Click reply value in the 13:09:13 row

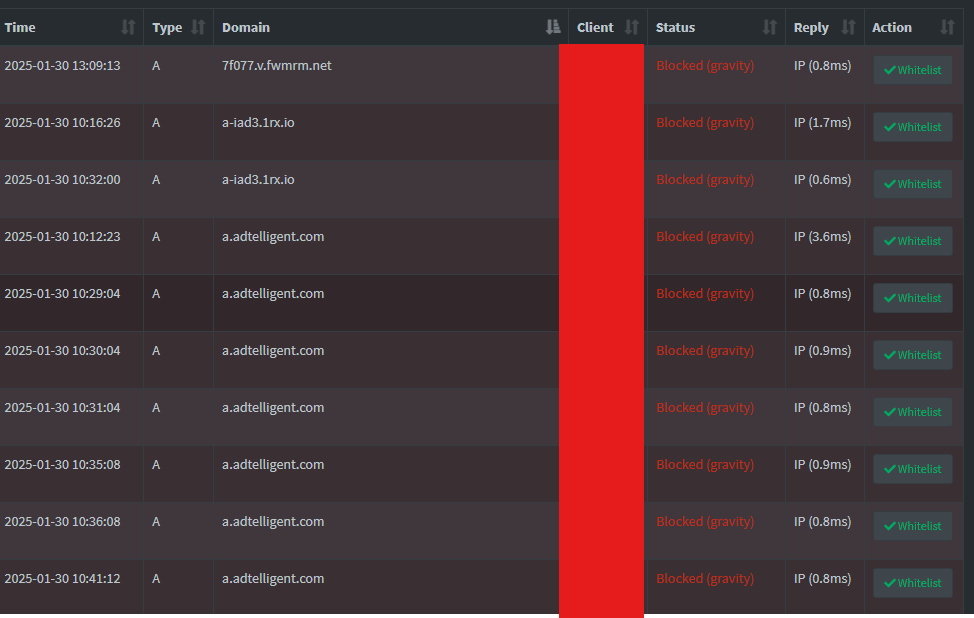[x=822, y=66]
